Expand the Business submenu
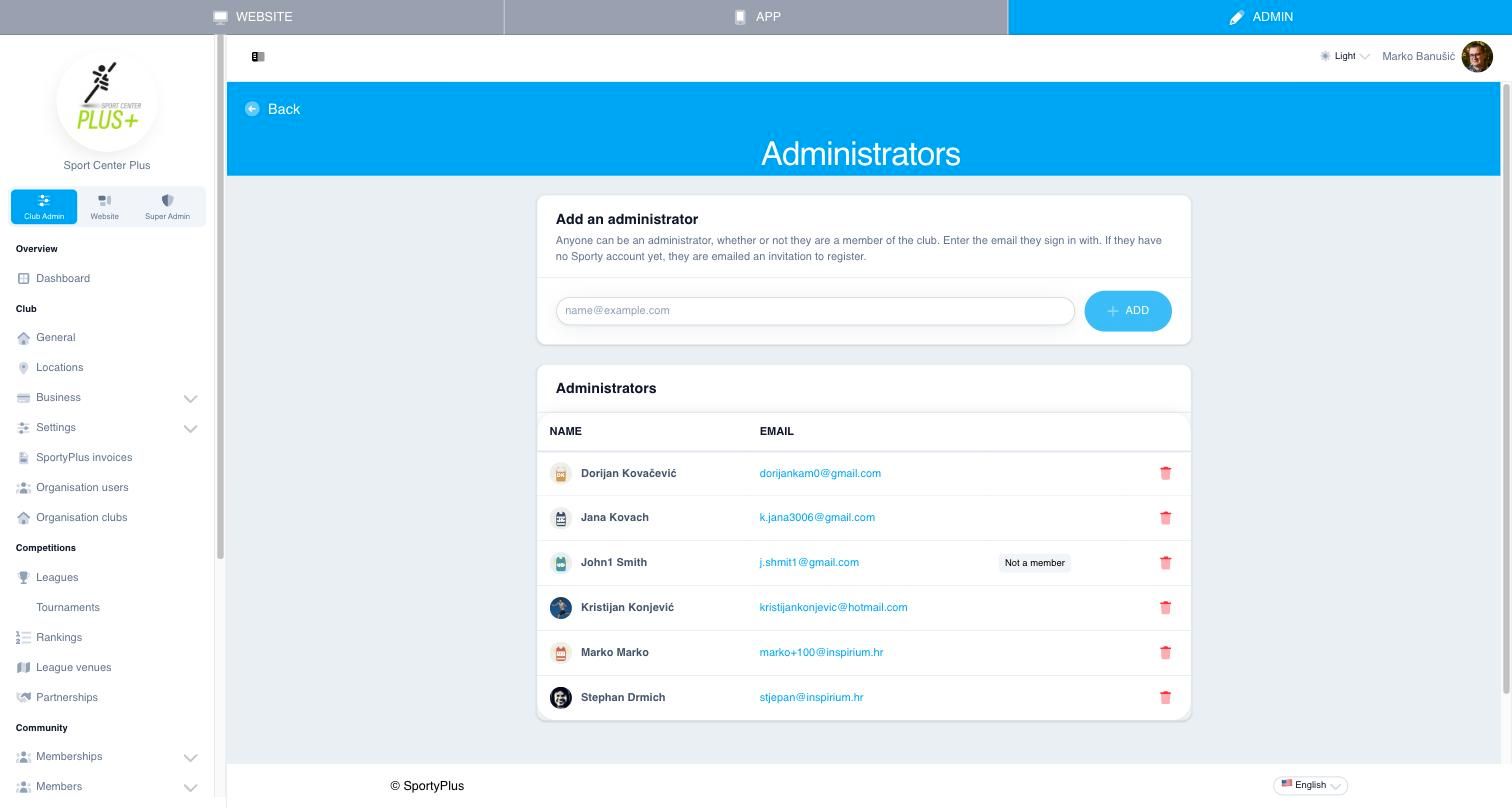This screenshot has width=1512, height=808. click(190, 398)
